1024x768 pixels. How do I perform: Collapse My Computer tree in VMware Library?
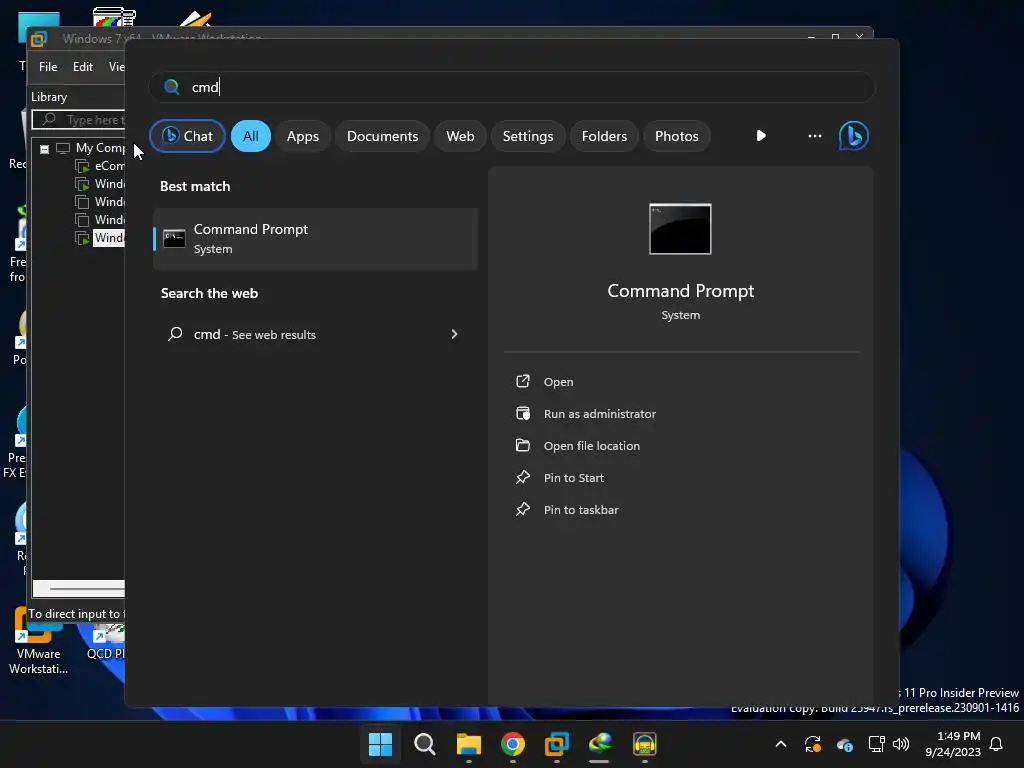[x=44, y=149]
